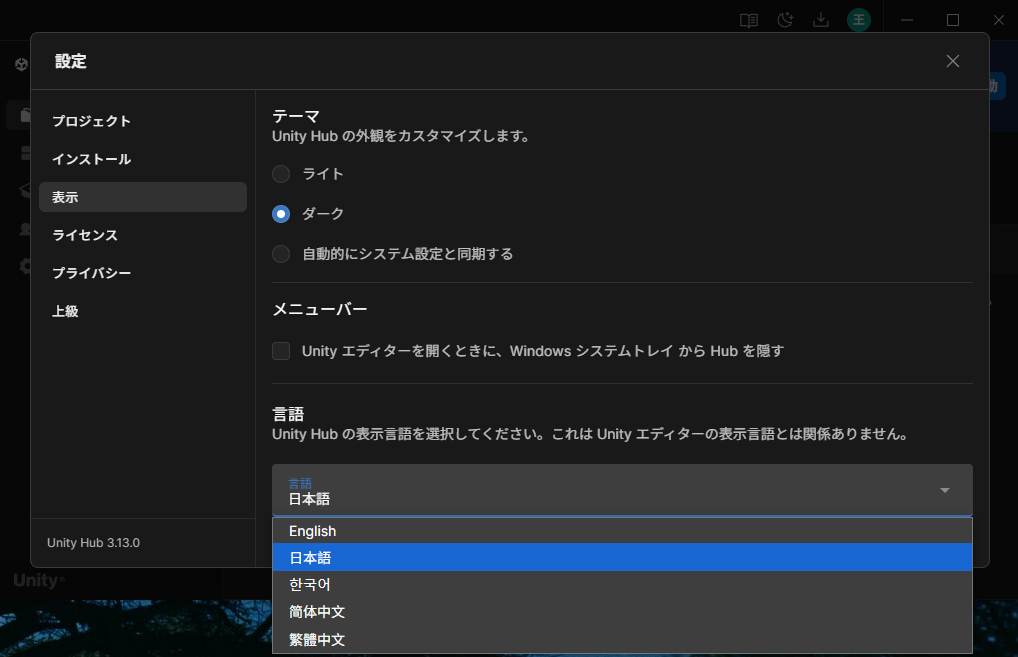This screenshot has height=657, width=1018.
Task: Click the 言語 dropdown arrow
Action: coord(945,490)
